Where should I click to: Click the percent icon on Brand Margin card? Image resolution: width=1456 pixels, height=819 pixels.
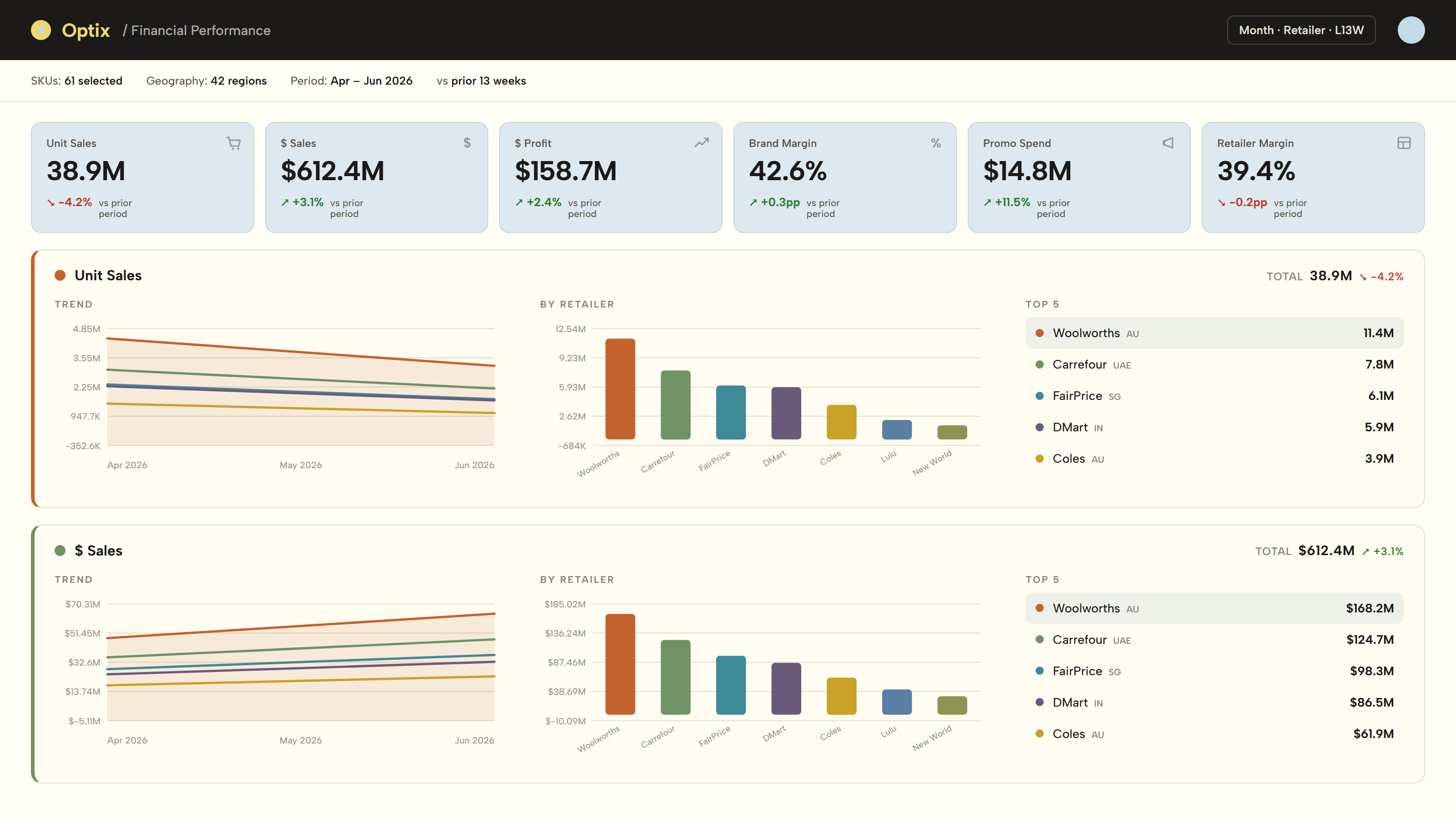[x=936, y=143]
